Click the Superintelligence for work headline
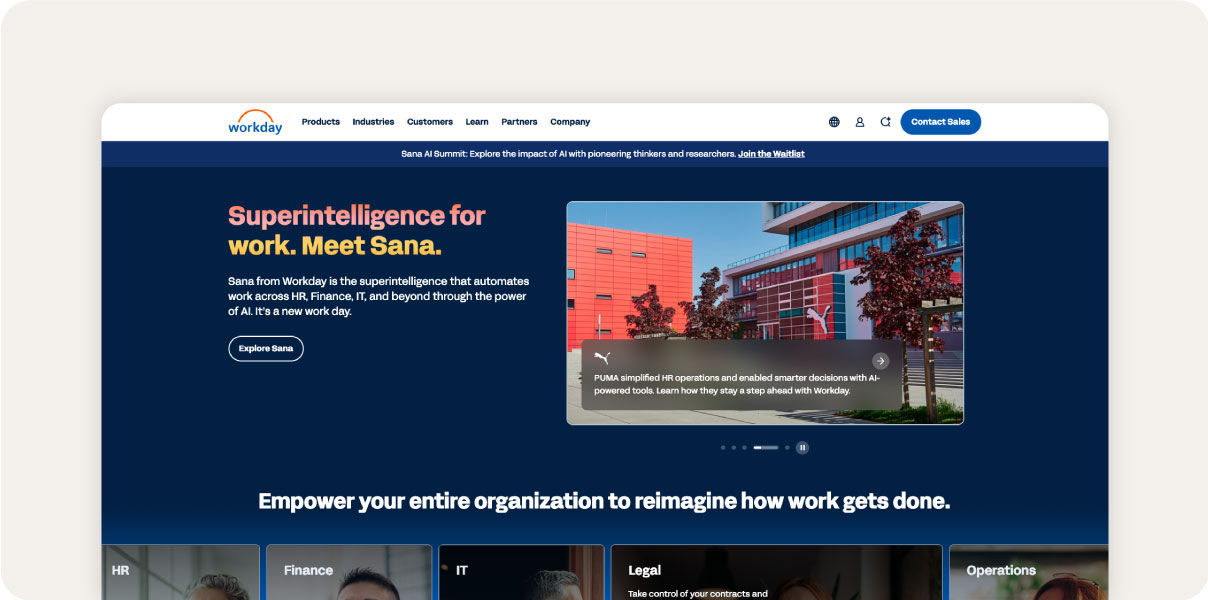 (x=357, y=230)
